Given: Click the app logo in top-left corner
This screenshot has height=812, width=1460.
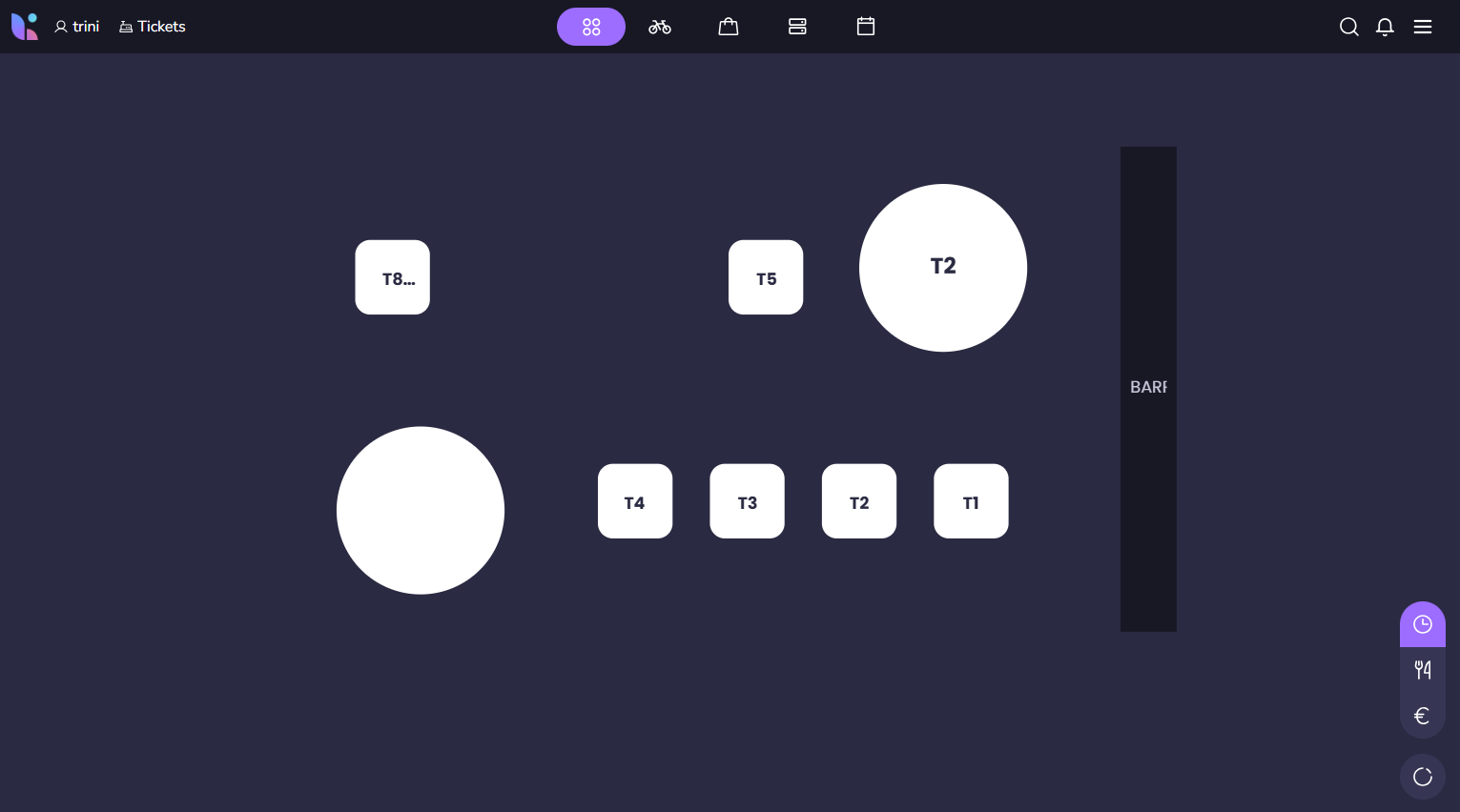Looking at the screenshot, I should [25, 27].
